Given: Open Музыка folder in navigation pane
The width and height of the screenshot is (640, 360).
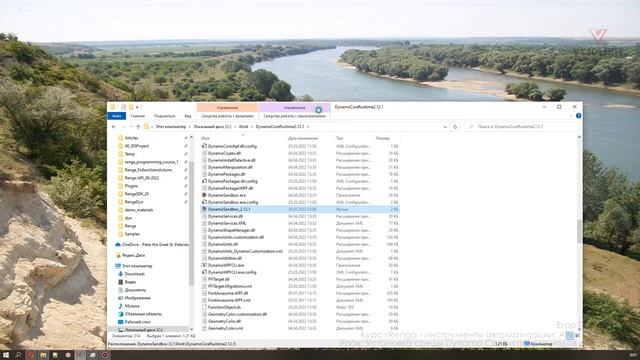Looking at the screenshot, I should [129, 306].
